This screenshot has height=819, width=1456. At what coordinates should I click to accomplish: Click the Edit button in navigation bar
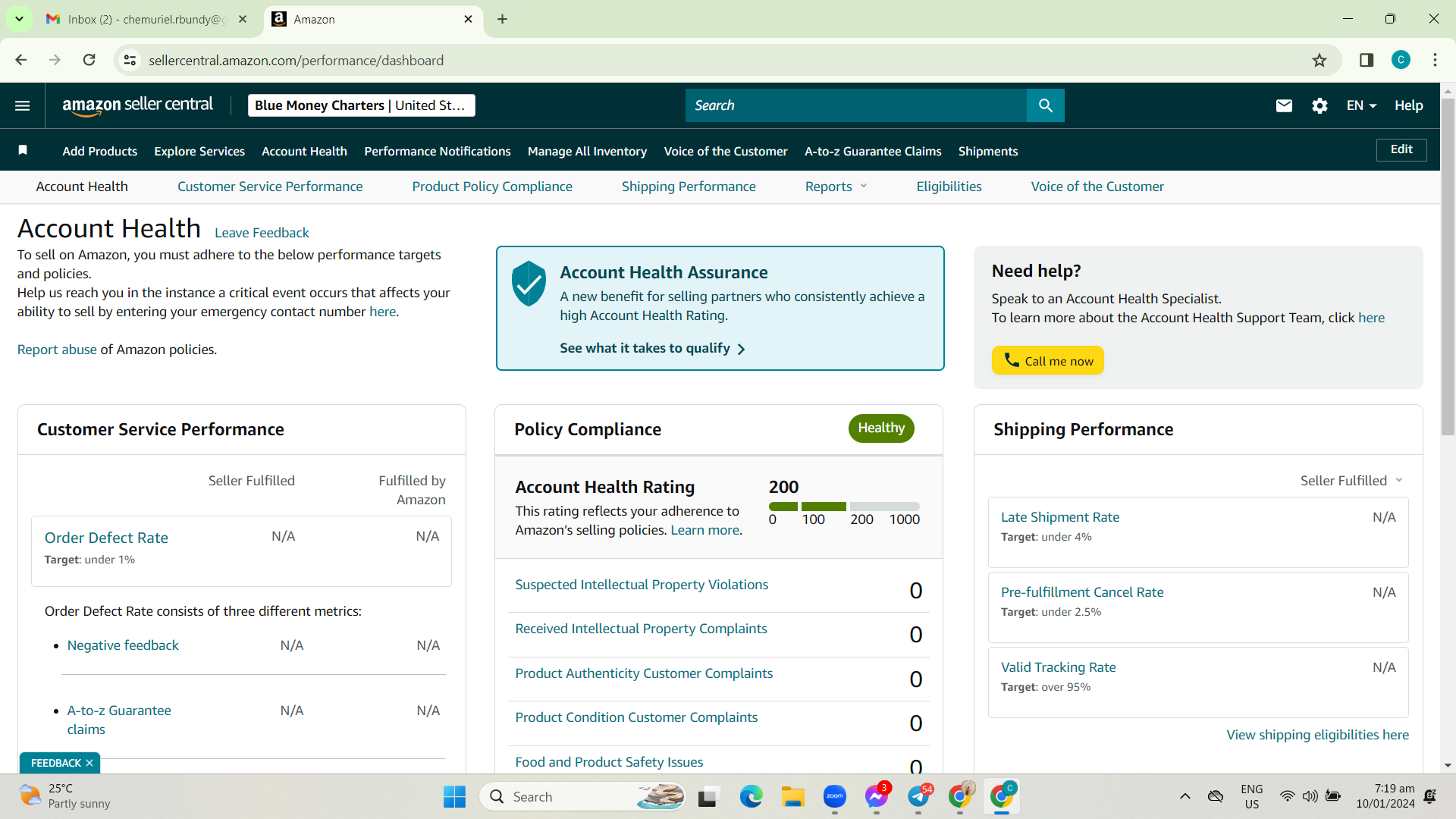[x=1401, y=149]
